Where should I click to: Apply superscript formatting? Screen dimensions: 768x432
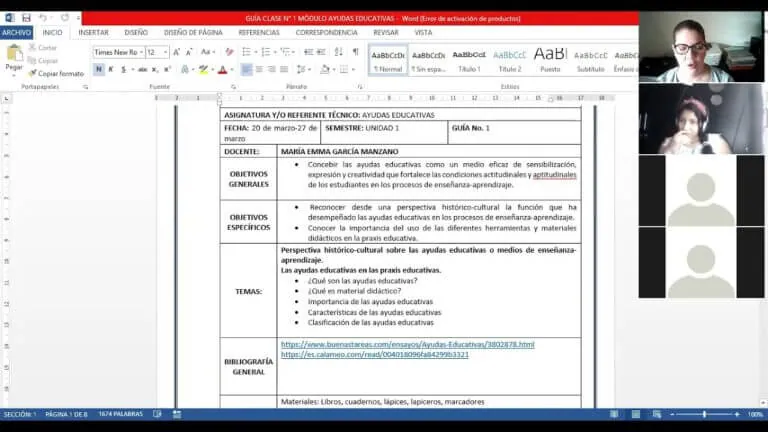click(x=168, y=70)
